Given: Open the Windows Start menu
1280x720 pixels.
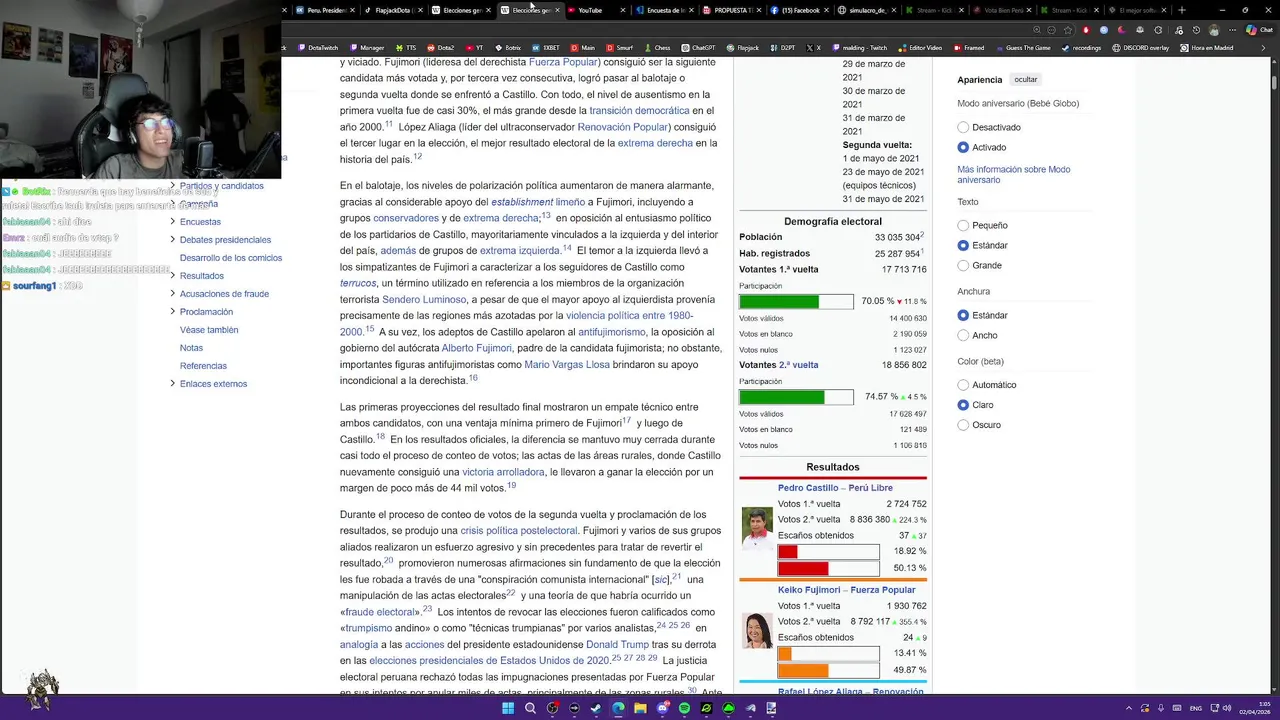Looking at the screenshot, I should (x=508, y=708).
